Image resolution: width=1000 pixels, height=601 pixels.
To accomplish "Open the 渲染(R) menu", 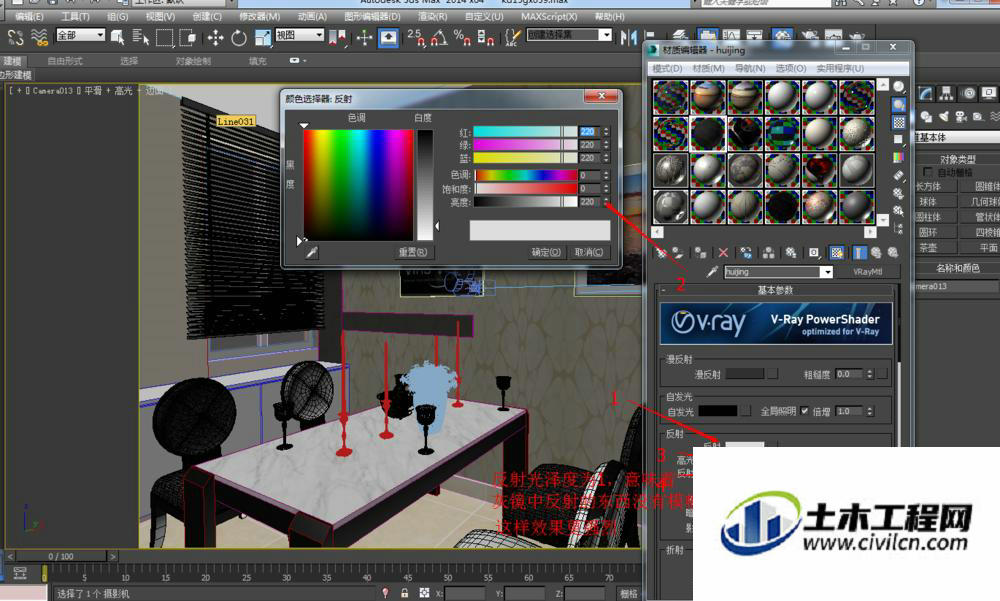I will 432,17.
